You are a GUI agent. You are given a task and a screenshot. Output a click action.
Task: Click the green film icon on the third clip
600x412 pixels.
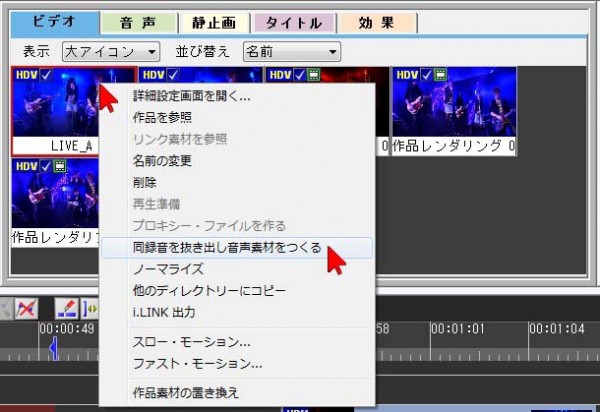coord(314,75)
